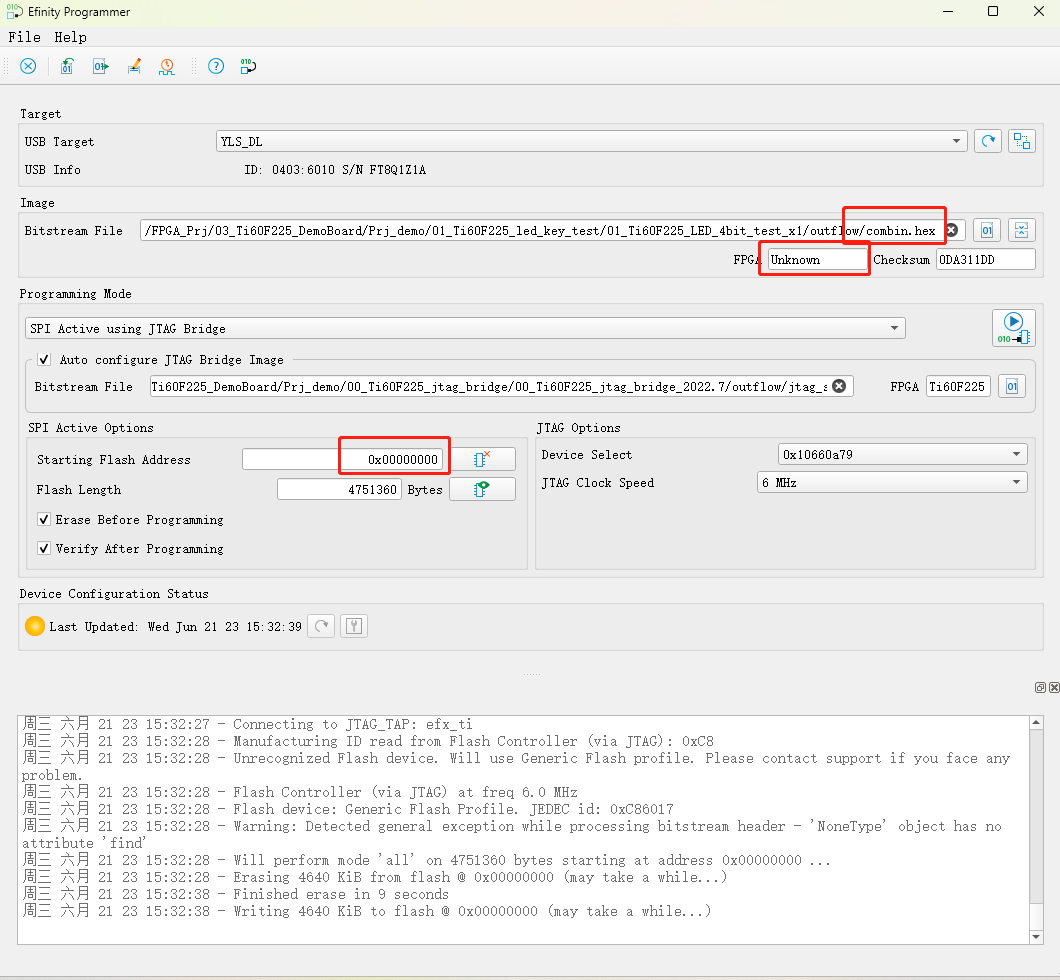Refresh the USB Target list
Viewport: 1060px width, 980px height.
tap(988, 141)
